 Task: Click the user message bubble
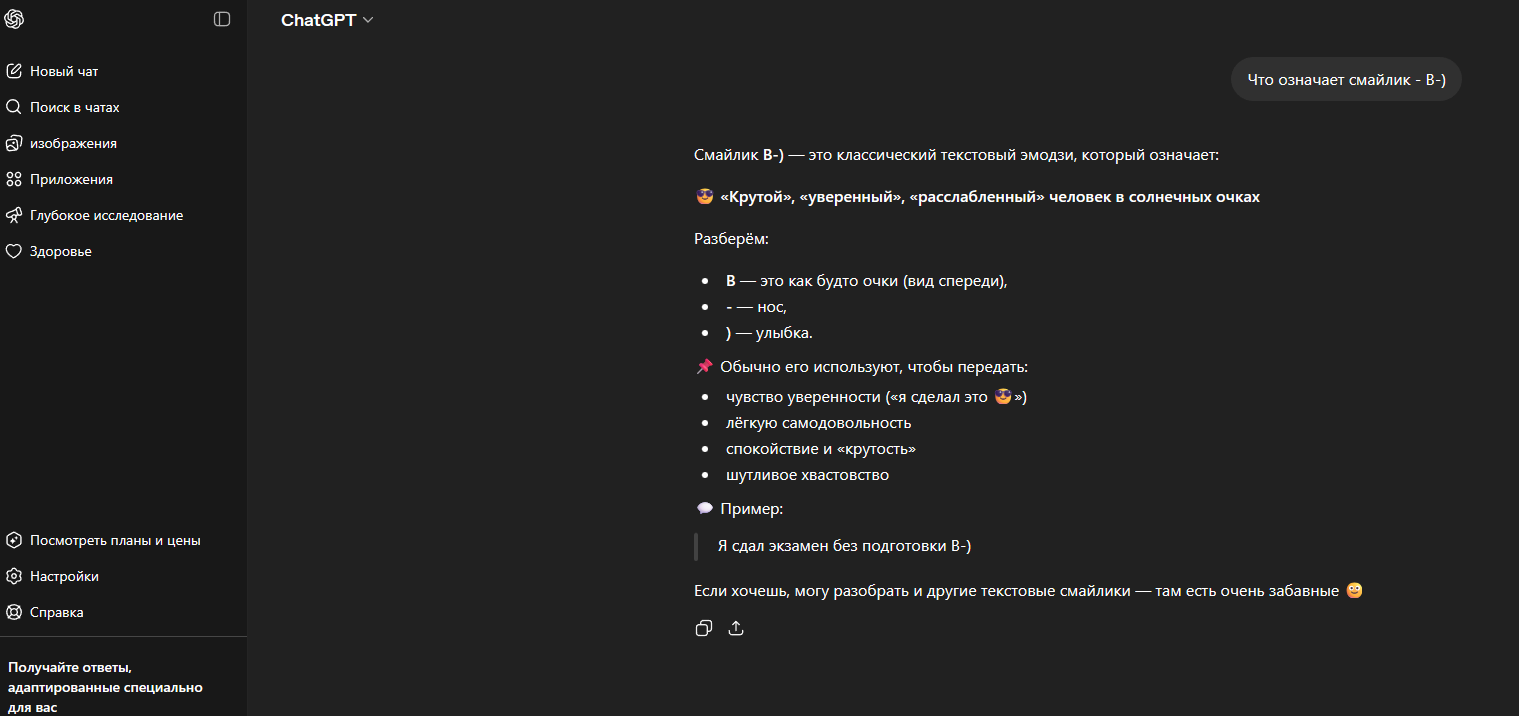click(1346, 79)
